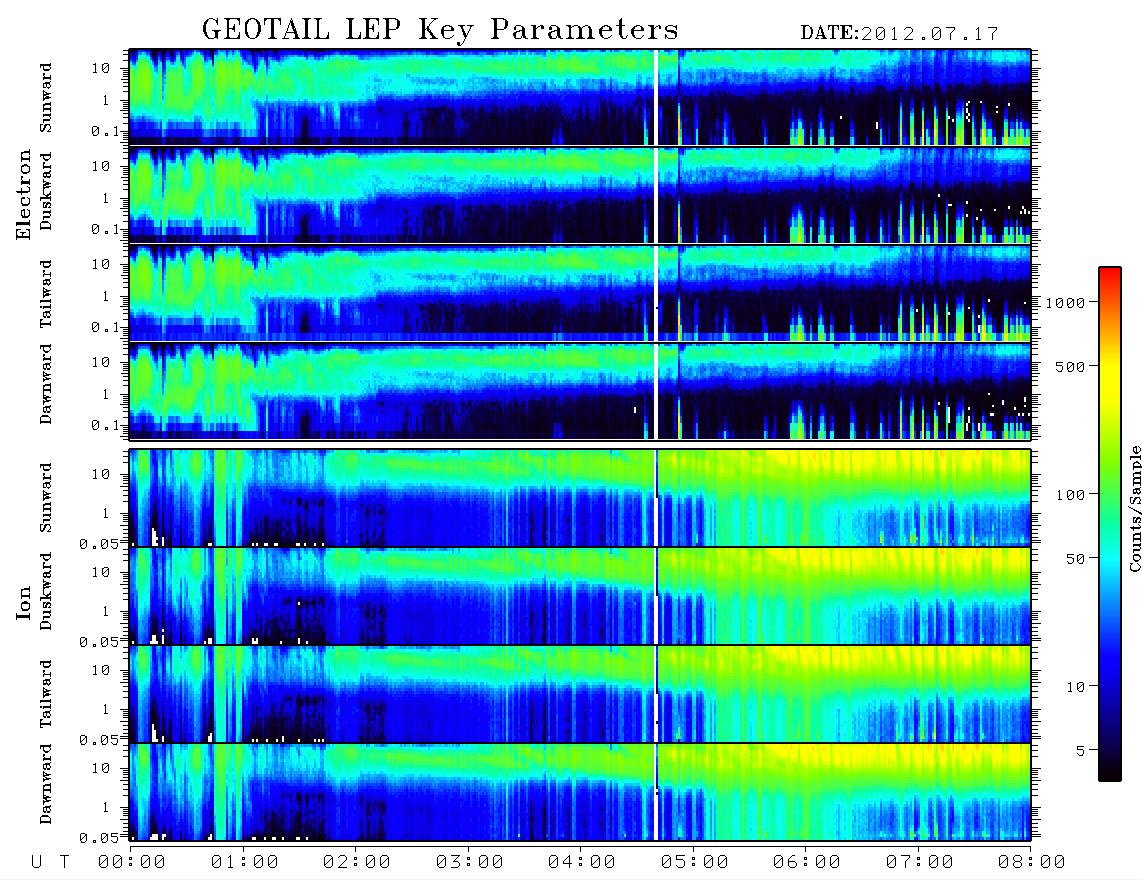Screen dimensions: 1142x880
Task: Click the Ion Tailward spectrogram panel
Action: [x=580, y=694]
